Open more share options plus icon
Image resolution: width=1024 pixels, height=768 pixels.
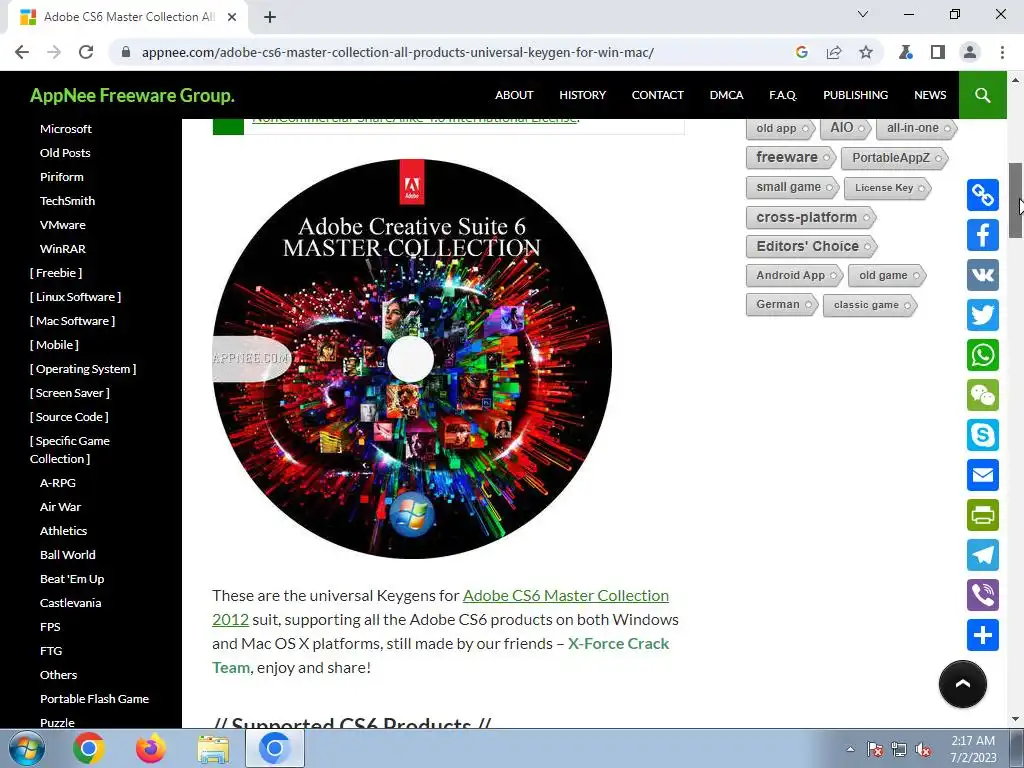pyautogui.click(x=983, y=635)
